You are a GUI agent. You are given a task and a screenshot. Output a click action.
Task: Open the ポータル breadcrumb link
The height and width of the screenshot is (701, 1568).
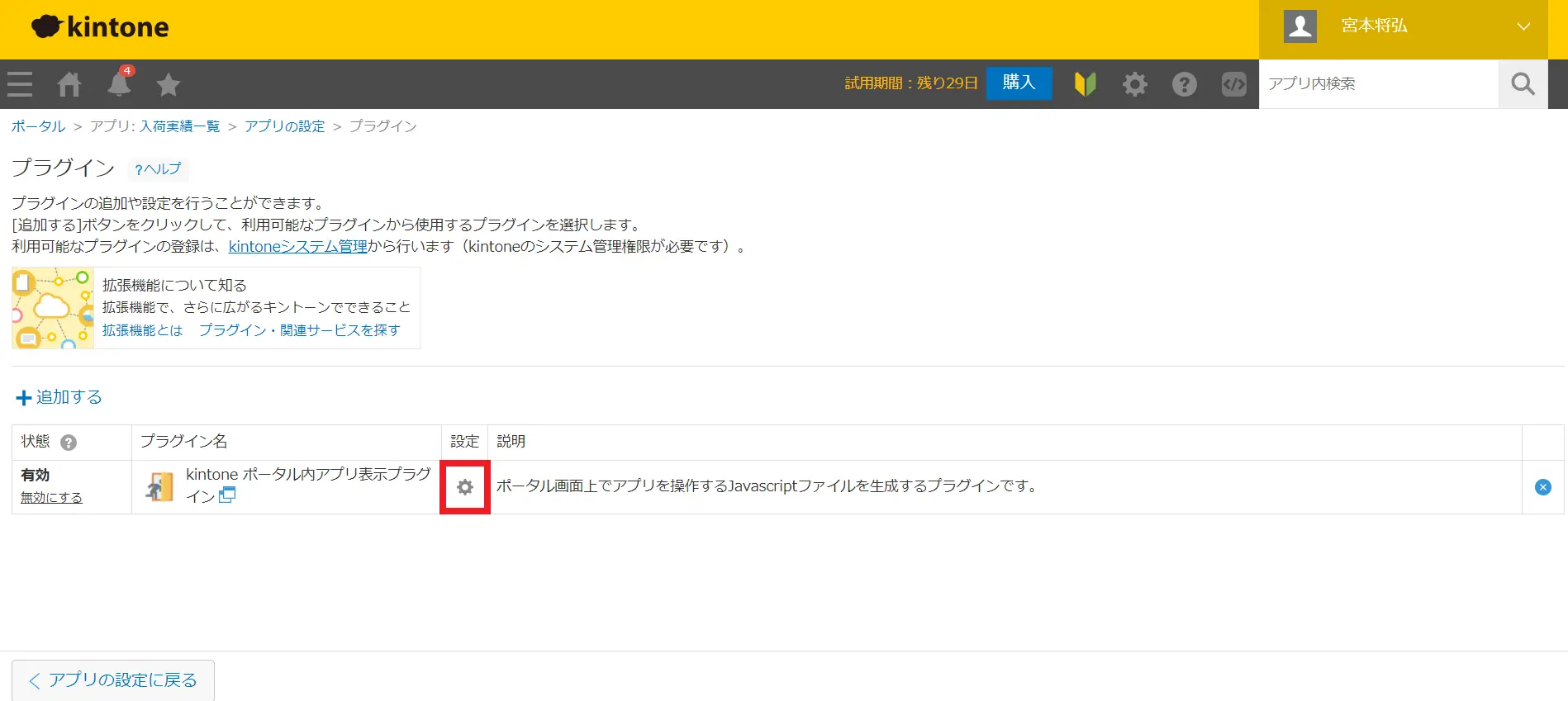(x=38, y=126)
